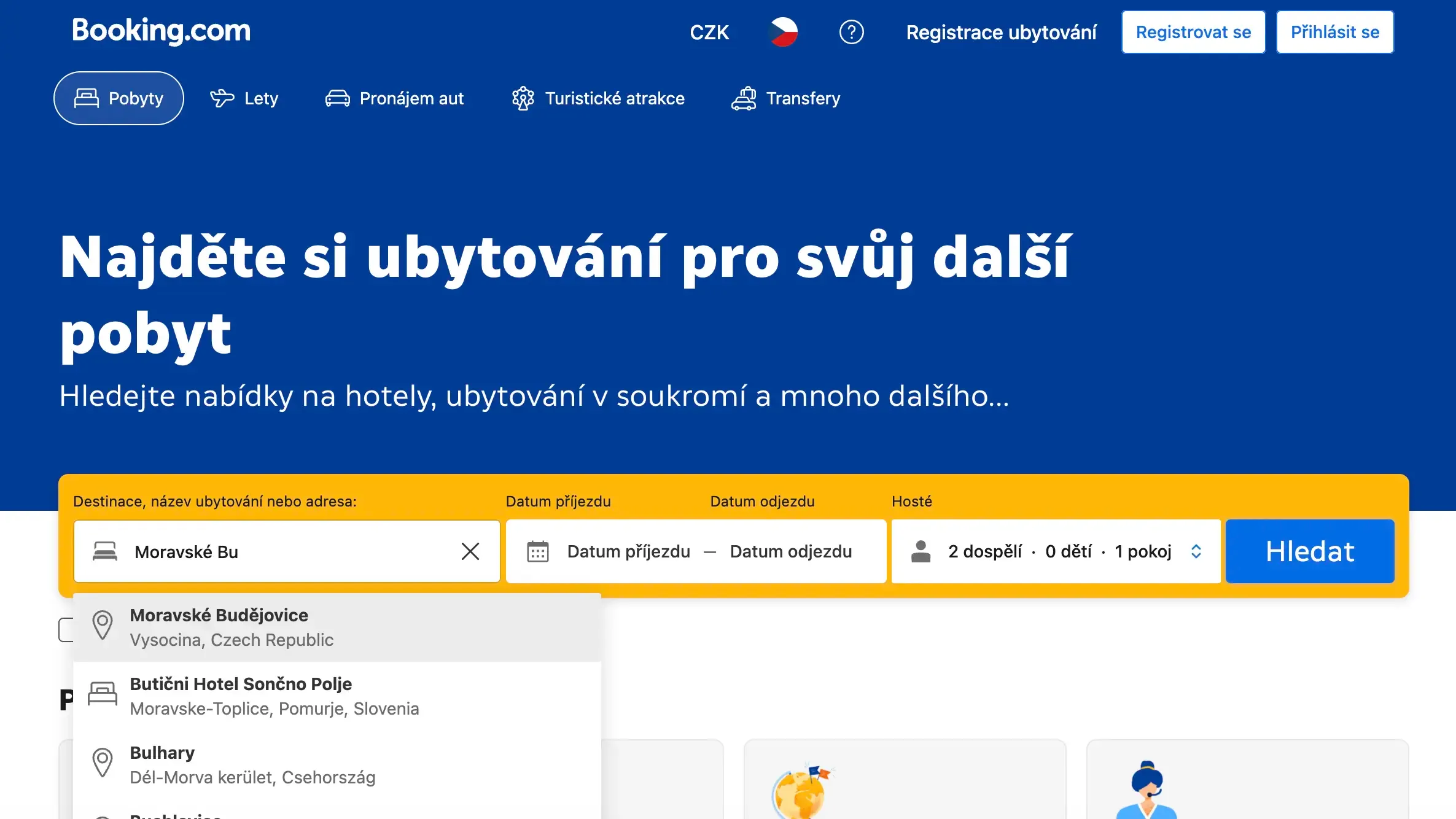Open Datum příjezdu date picker
Viewport: 1456px width, 819px height.
[x=628, y=551]
